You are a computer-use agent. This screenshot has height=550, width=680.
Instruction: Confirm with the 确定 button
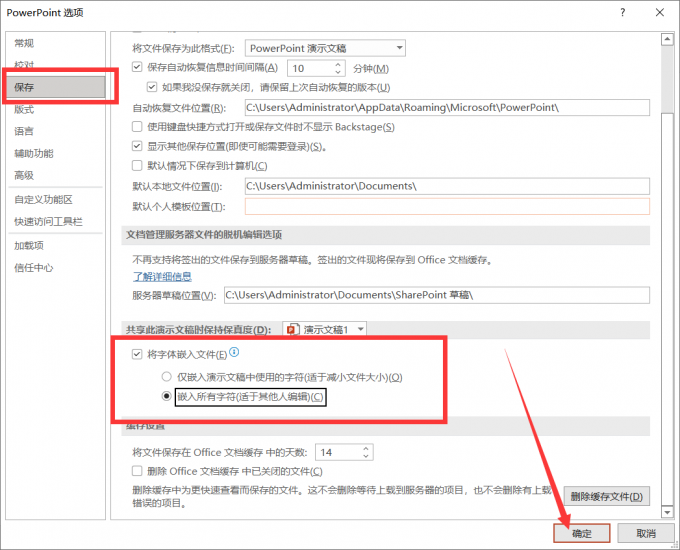pyautogui.click(x=582, y=533)
